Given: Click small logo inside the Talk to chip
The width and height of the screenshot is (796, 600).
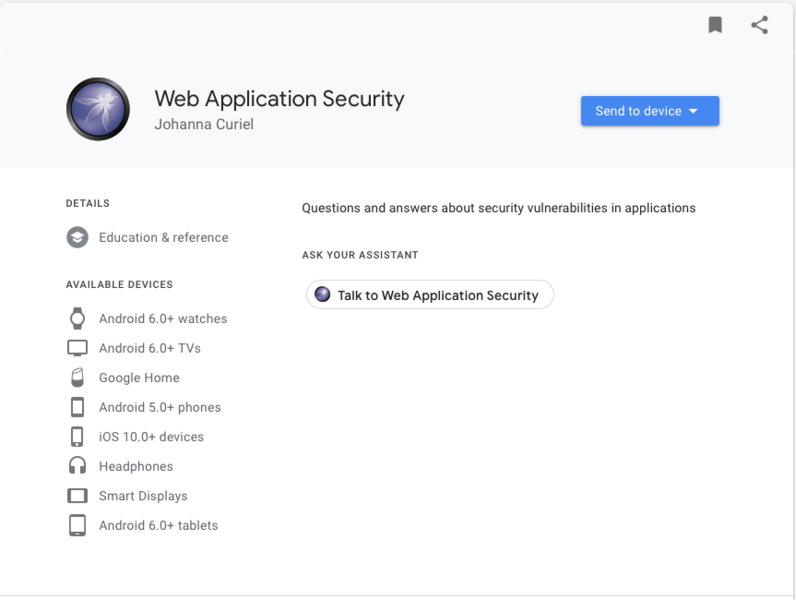Looking at the screenshot, I should coord(322,294).
